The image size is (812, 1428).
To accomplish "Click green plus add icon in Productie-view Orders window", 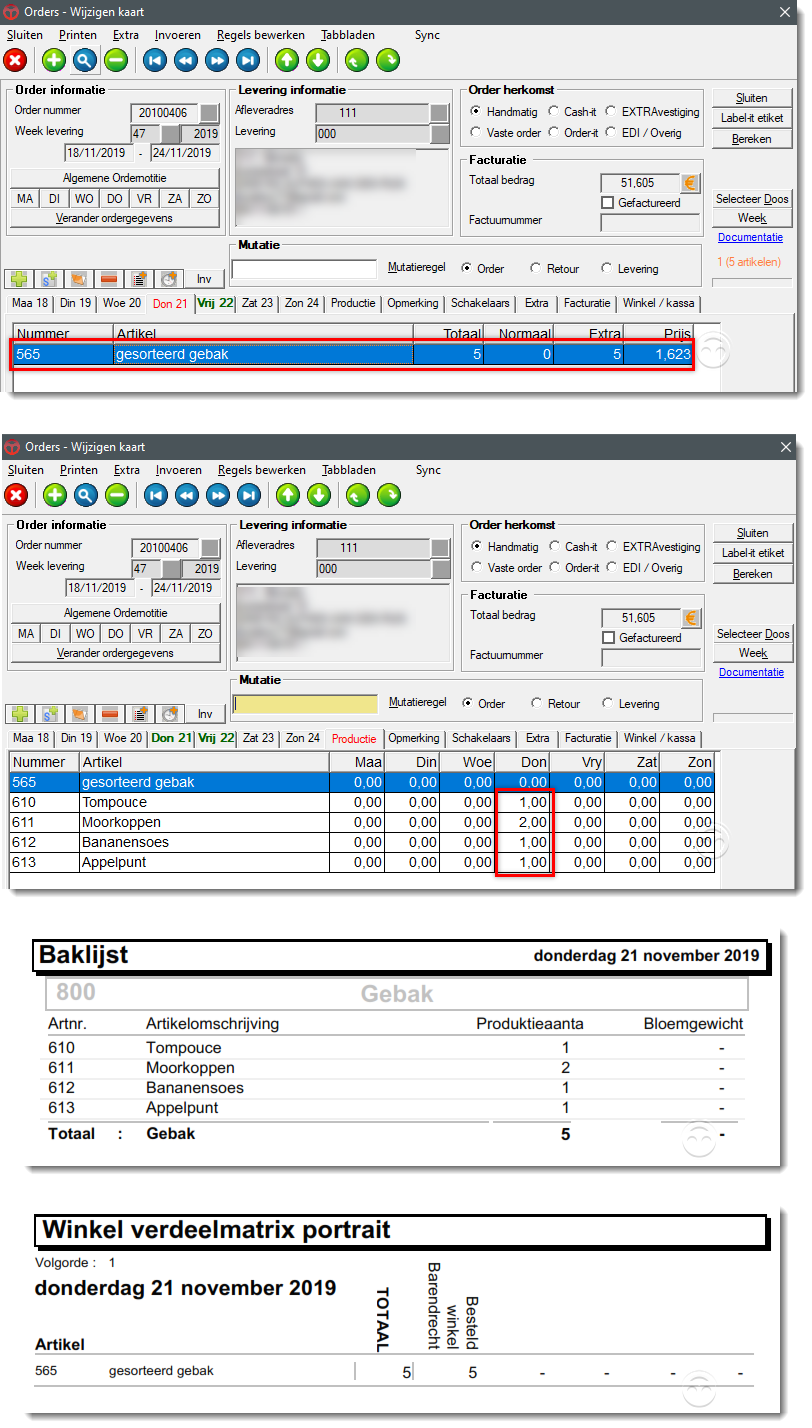I will tap(55, 494).
